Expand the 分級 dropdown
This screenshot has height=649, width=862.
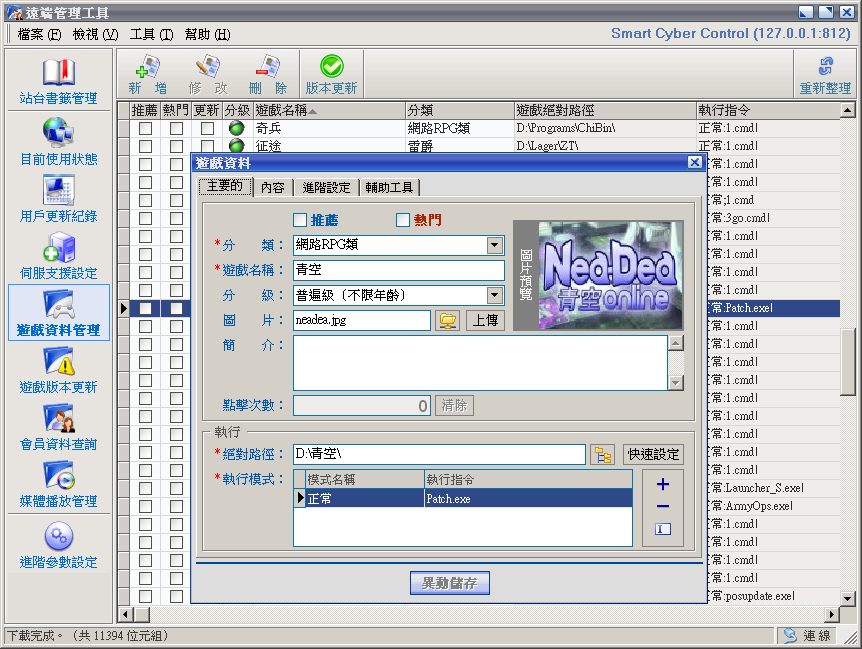pyautogui.click(x=495, y=295)
